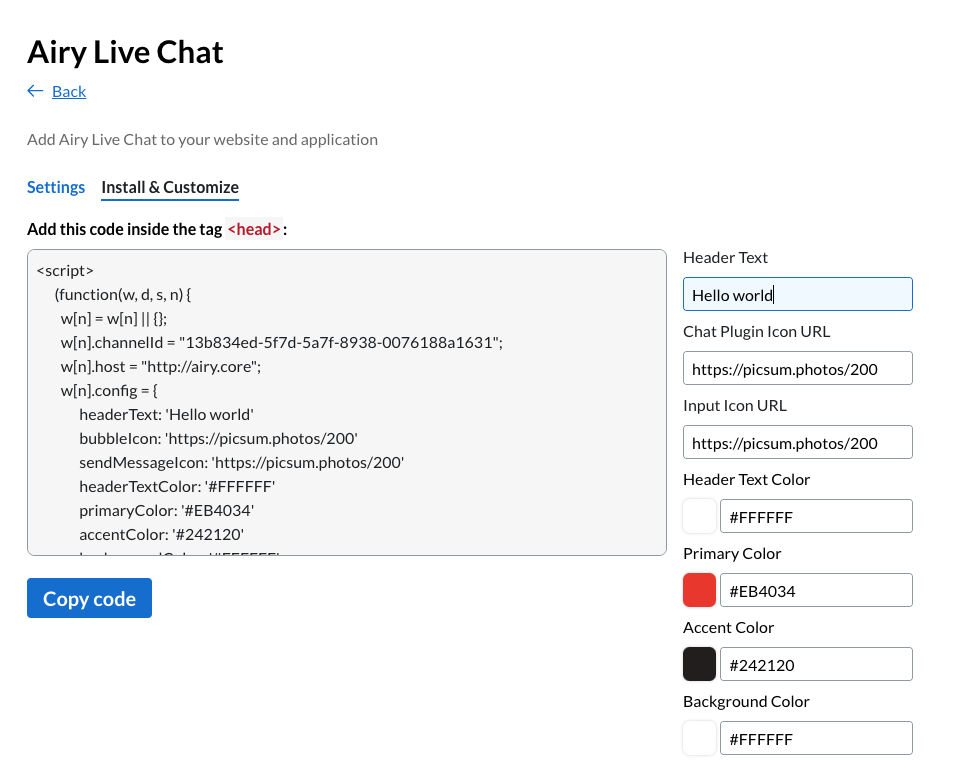The image size is (956, 772).
Task: Edit the Background Color hex value field
Action: (815, 738)
